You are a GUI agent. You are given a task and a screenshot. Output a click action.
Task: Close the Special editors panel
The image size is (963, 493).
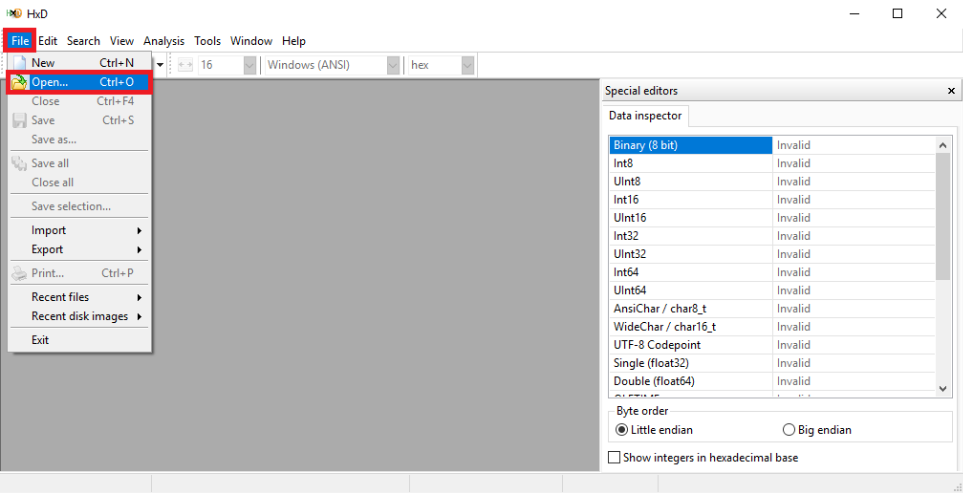[951, 91]
